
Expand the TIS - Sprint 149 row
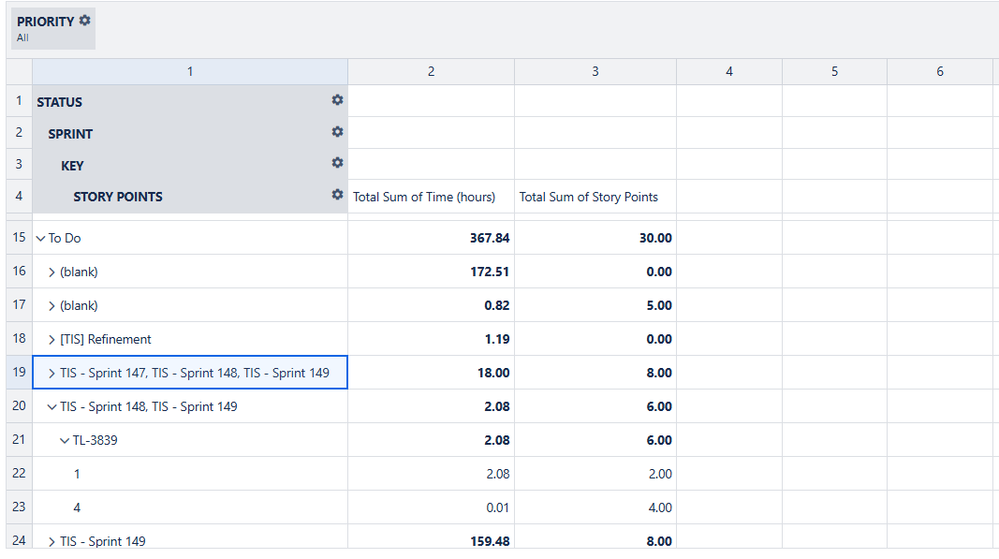pyautogui.click(x=52, y=542)
